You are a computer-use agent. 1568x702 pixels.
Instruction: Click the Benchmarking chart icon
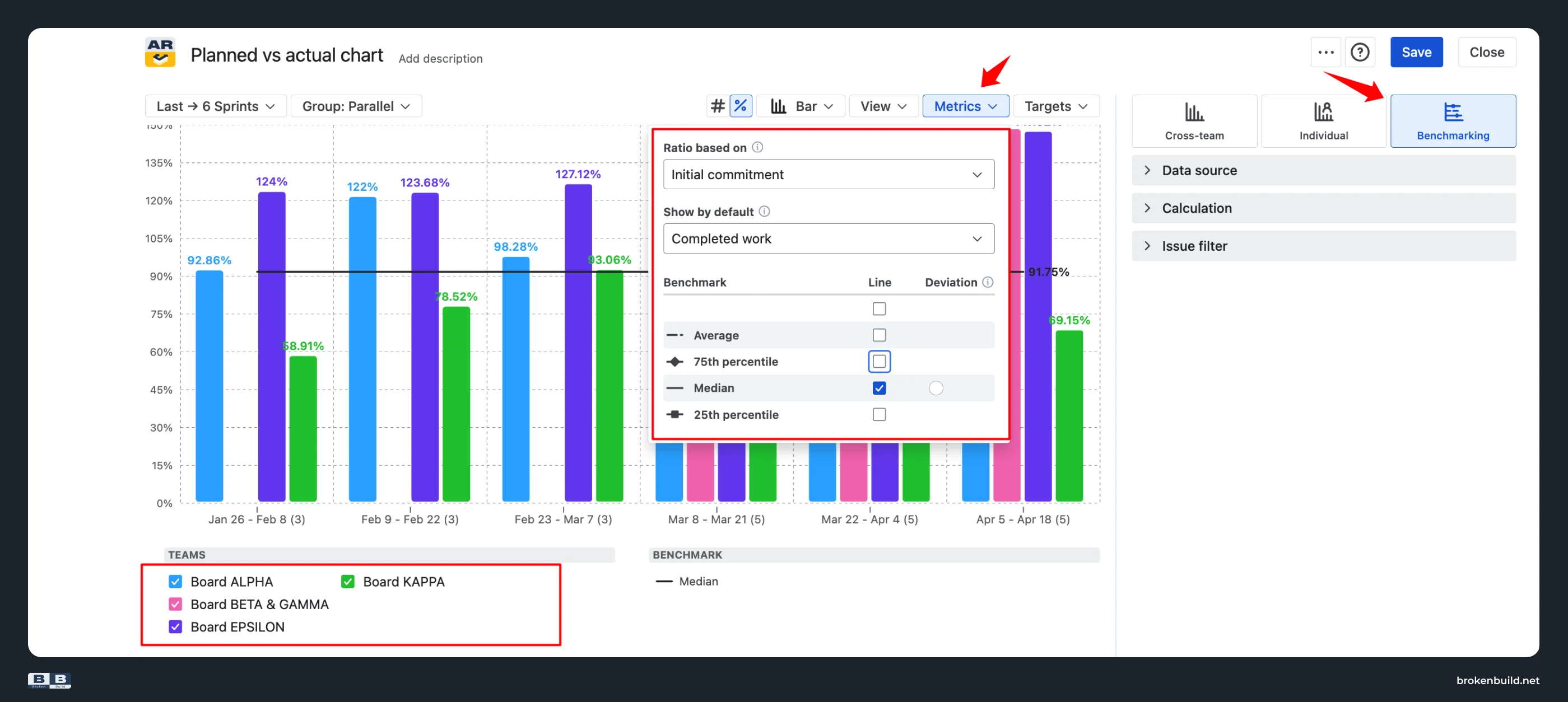point(1453,113)
